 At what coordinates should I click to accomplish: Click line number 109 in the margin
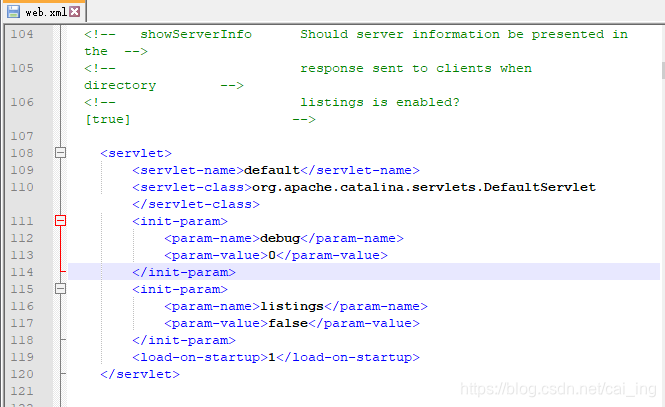(x=22, y=170)
